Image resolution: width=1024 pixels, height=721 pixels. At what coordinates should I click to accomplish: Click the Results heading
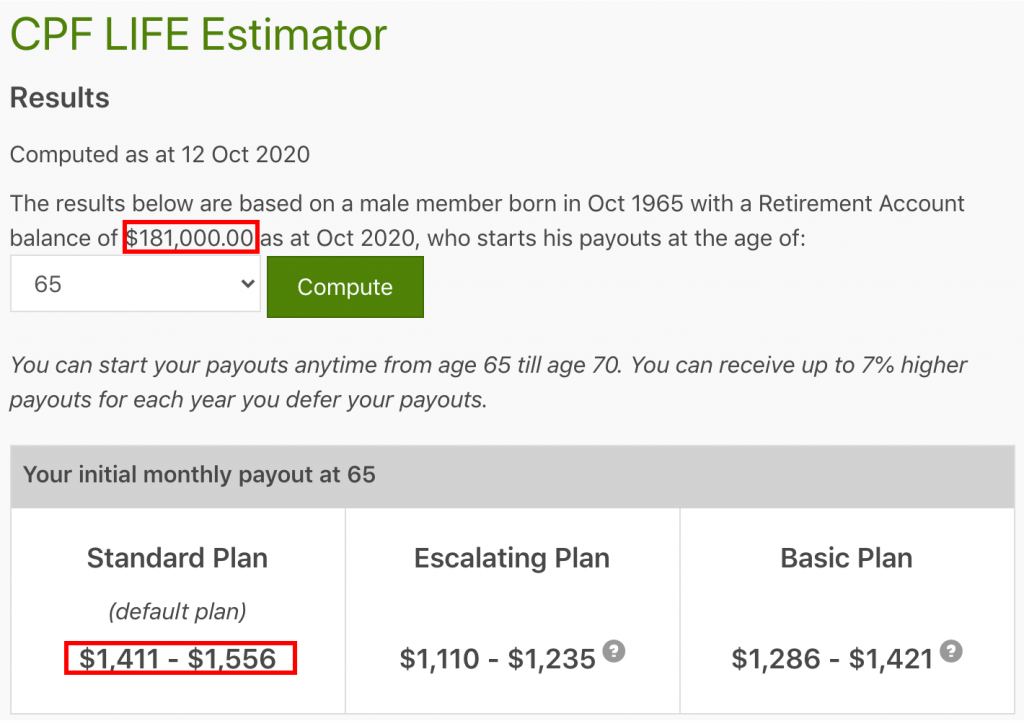(59, 99)
